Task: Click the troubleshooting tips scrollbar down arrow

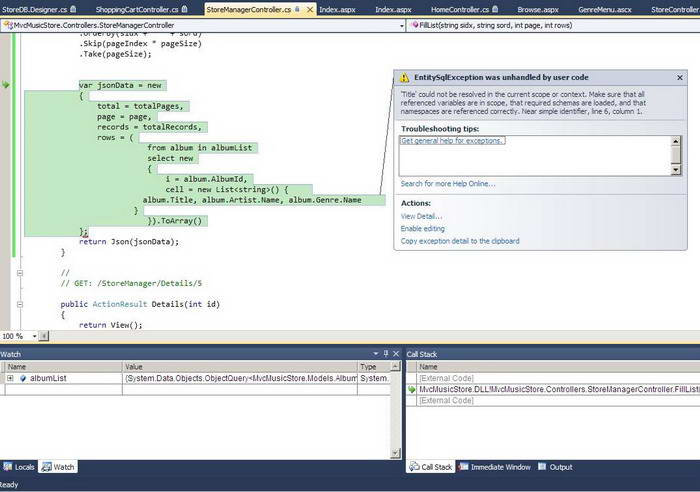Action: click(x=676, y=170)
